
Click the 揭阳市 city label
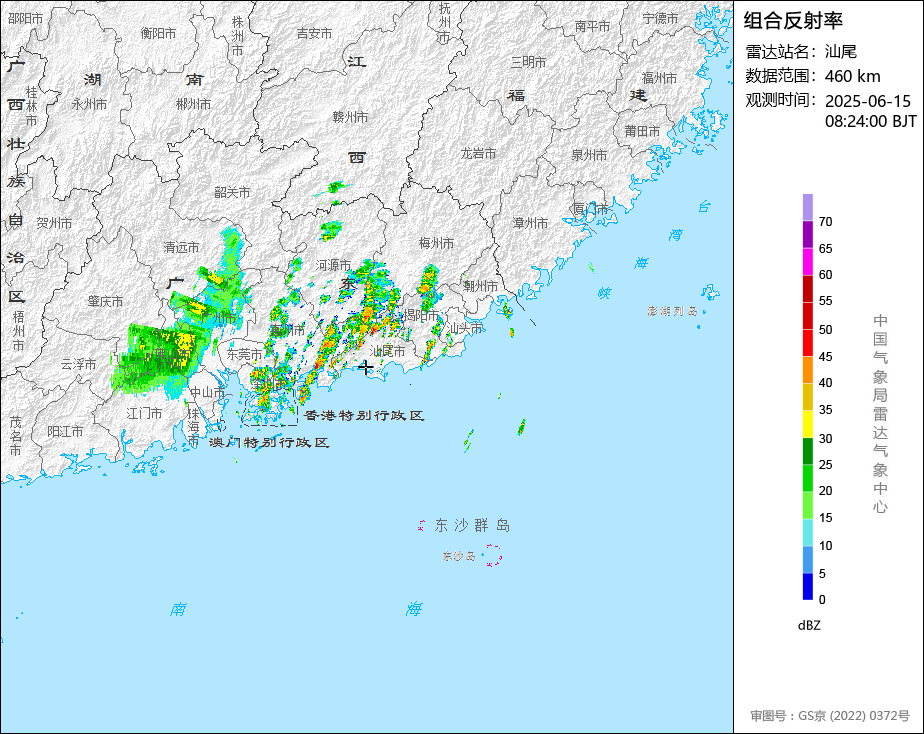tap(421, 316)
